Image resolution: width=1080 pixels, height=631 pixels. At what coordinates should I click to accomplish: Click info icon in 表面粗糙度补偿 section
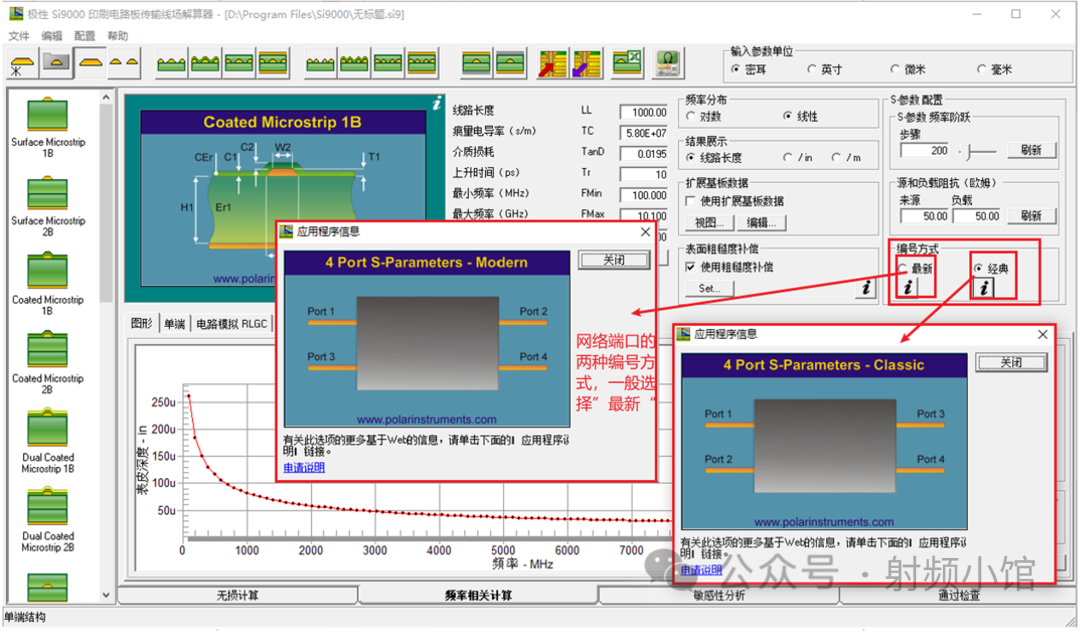click(865, 288)
